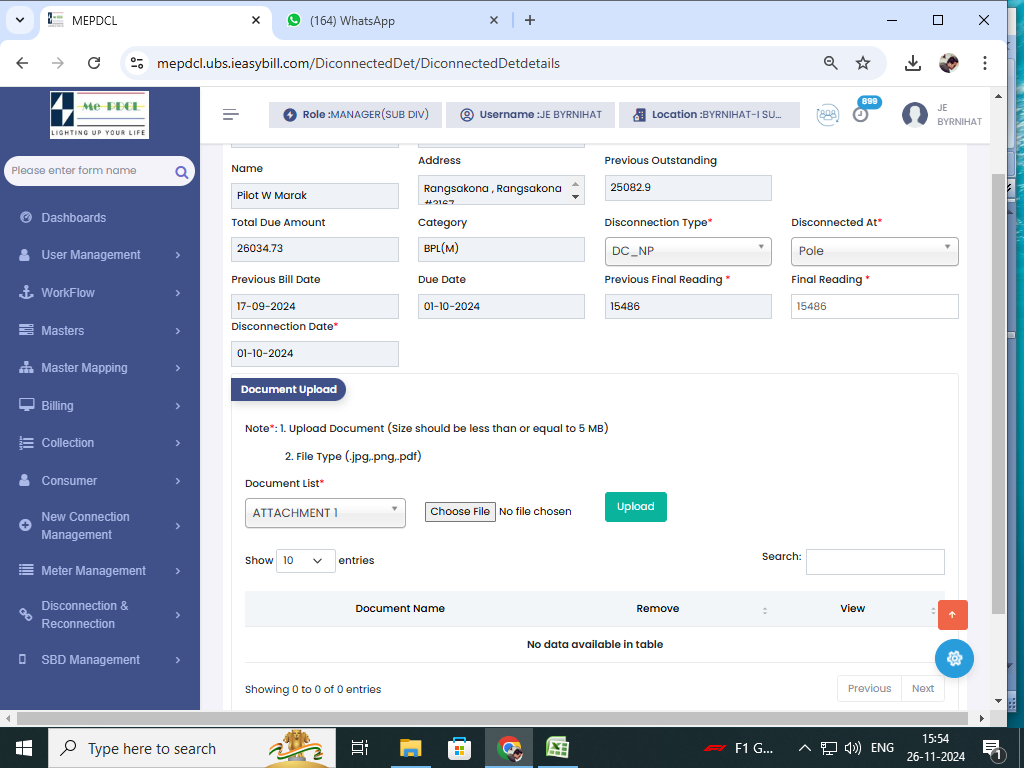Click the Document Upload section label
The width and height of the screenshot is (1024, 768).
[x=288, y=389]
